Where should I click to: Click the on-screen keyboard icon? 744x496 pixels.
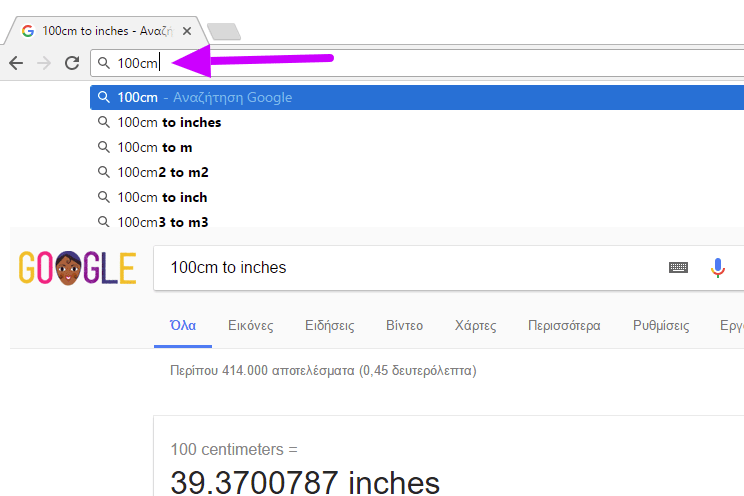click(x=678, y=268)
